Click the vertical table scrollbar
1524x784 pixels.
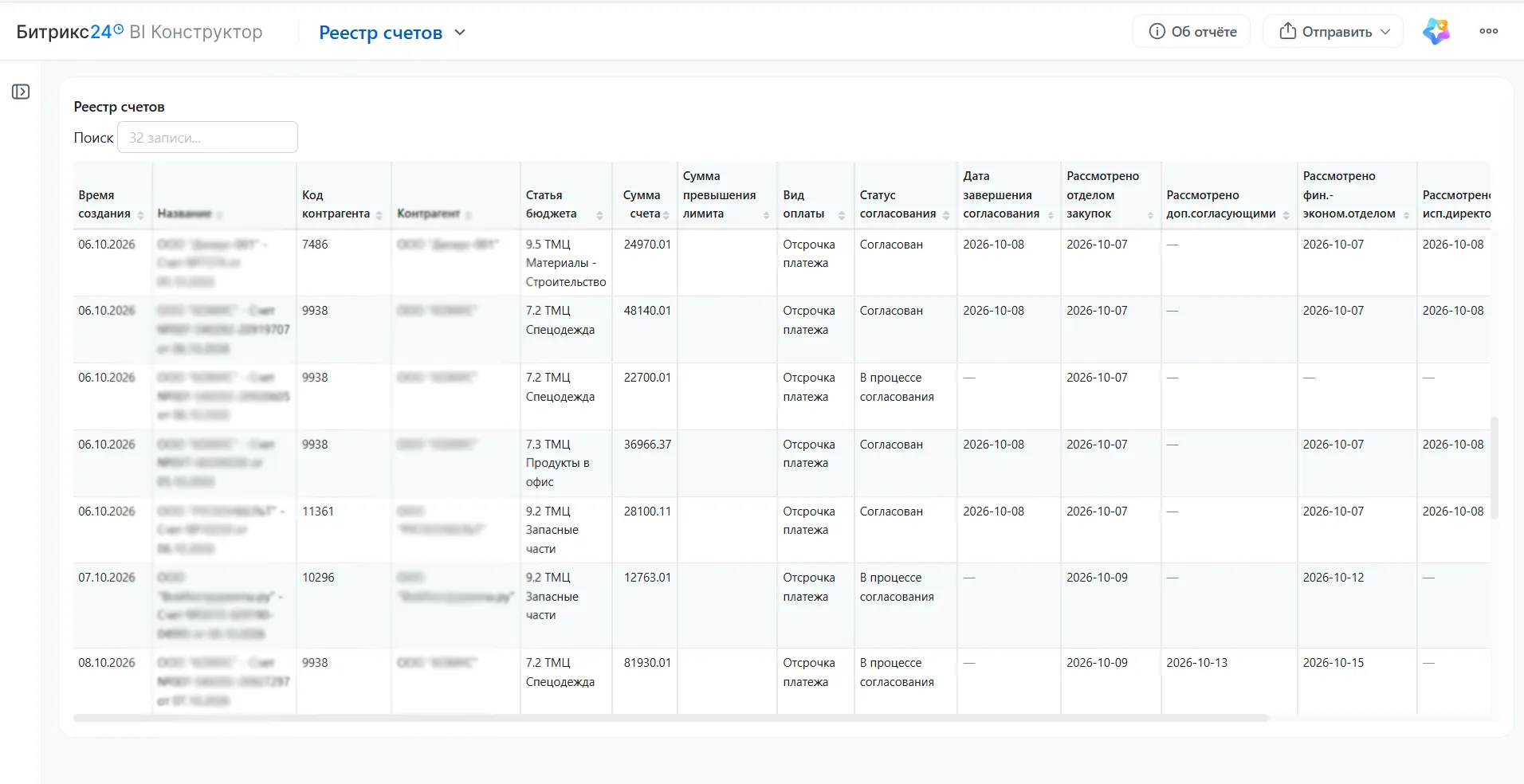coord(1495,468)
